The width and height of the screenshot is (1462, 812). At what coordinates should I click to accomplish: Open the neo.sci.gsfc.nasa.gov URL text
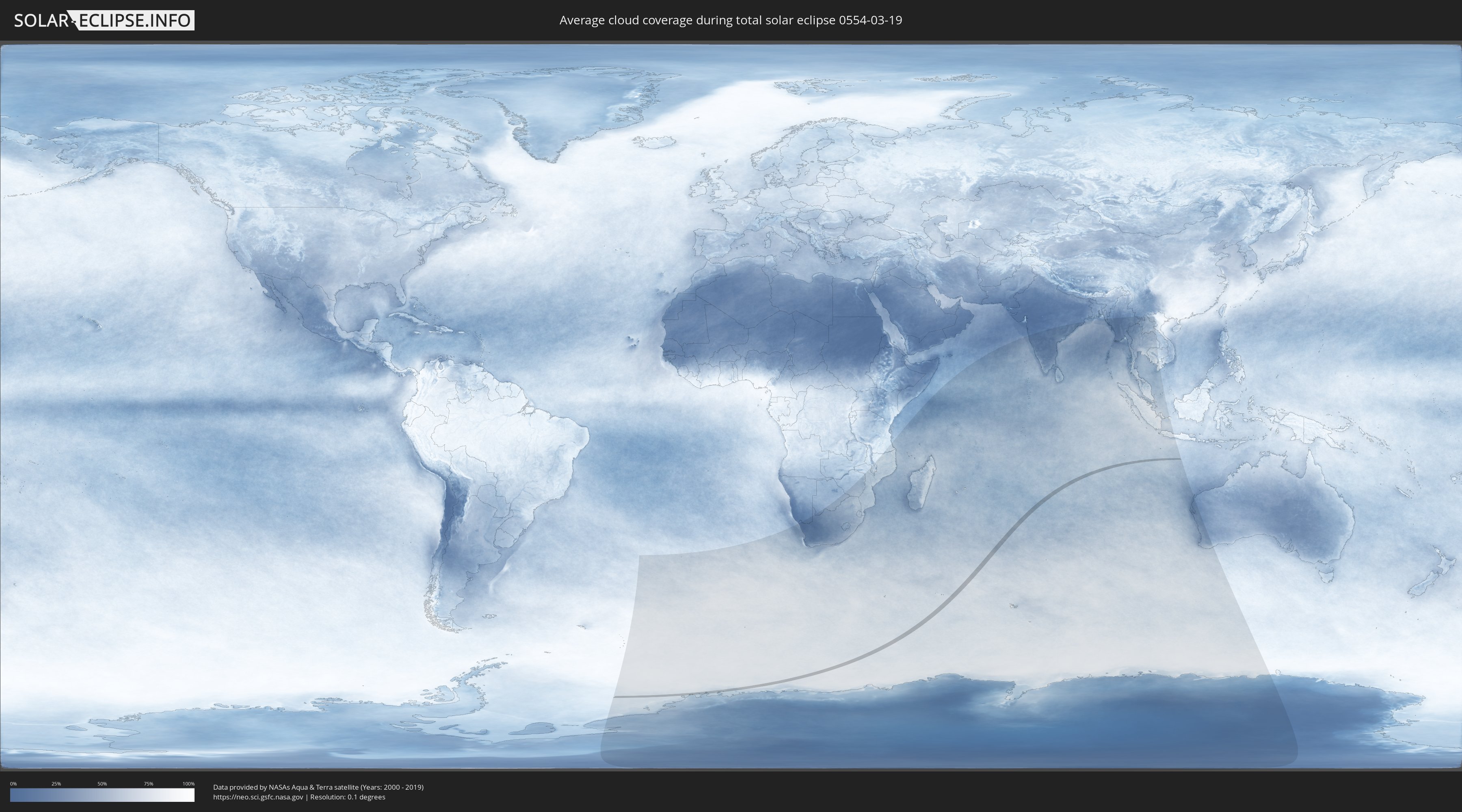coord(257,797)
